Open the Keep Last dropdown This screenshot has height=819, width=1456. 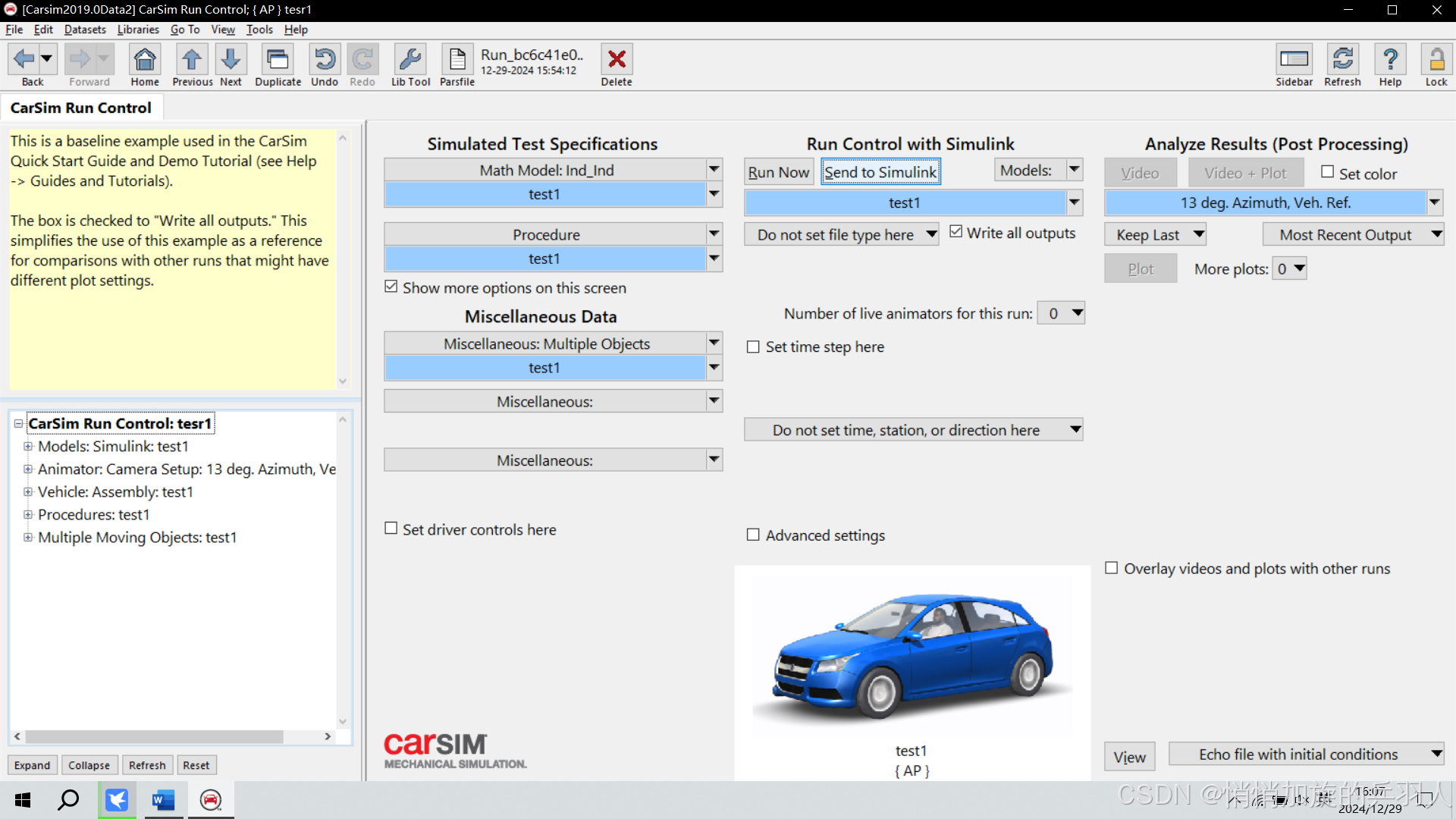[1155, 234]
